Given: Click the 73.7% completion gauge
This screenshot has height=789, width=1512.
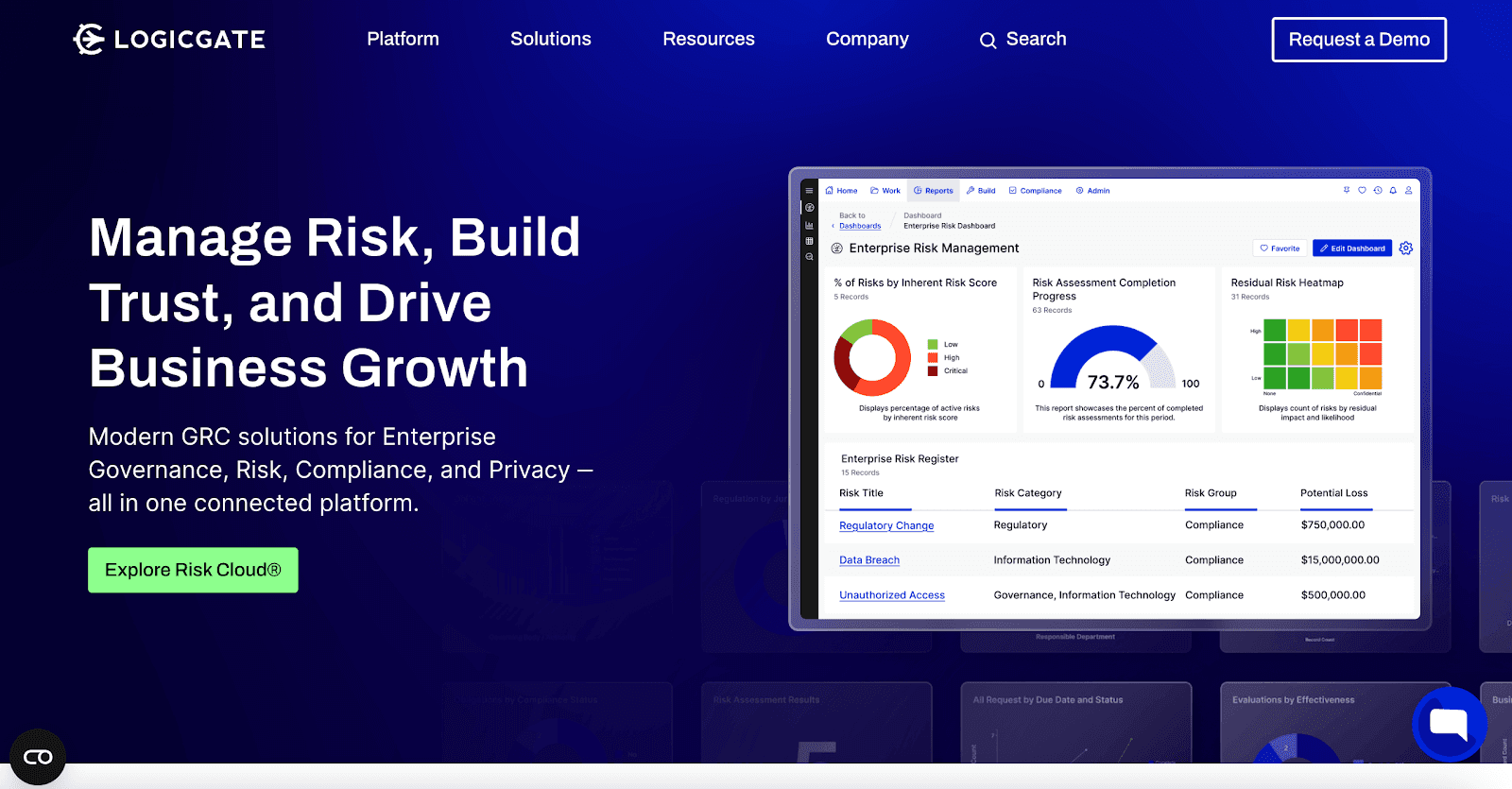Looking at the screenshot, I should (x=1113, y=359).
